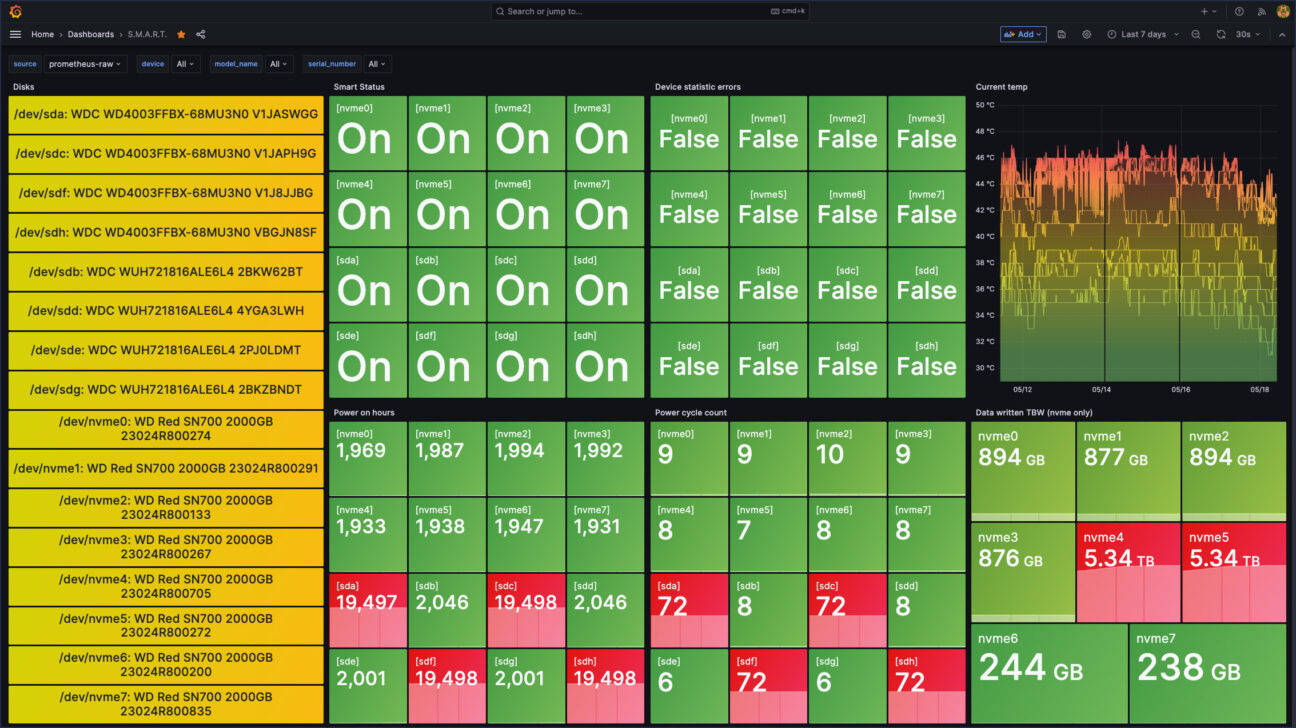Screen dimensions: 1296x728
Task: Zoom out the time range
Action: coord(1196,34)
